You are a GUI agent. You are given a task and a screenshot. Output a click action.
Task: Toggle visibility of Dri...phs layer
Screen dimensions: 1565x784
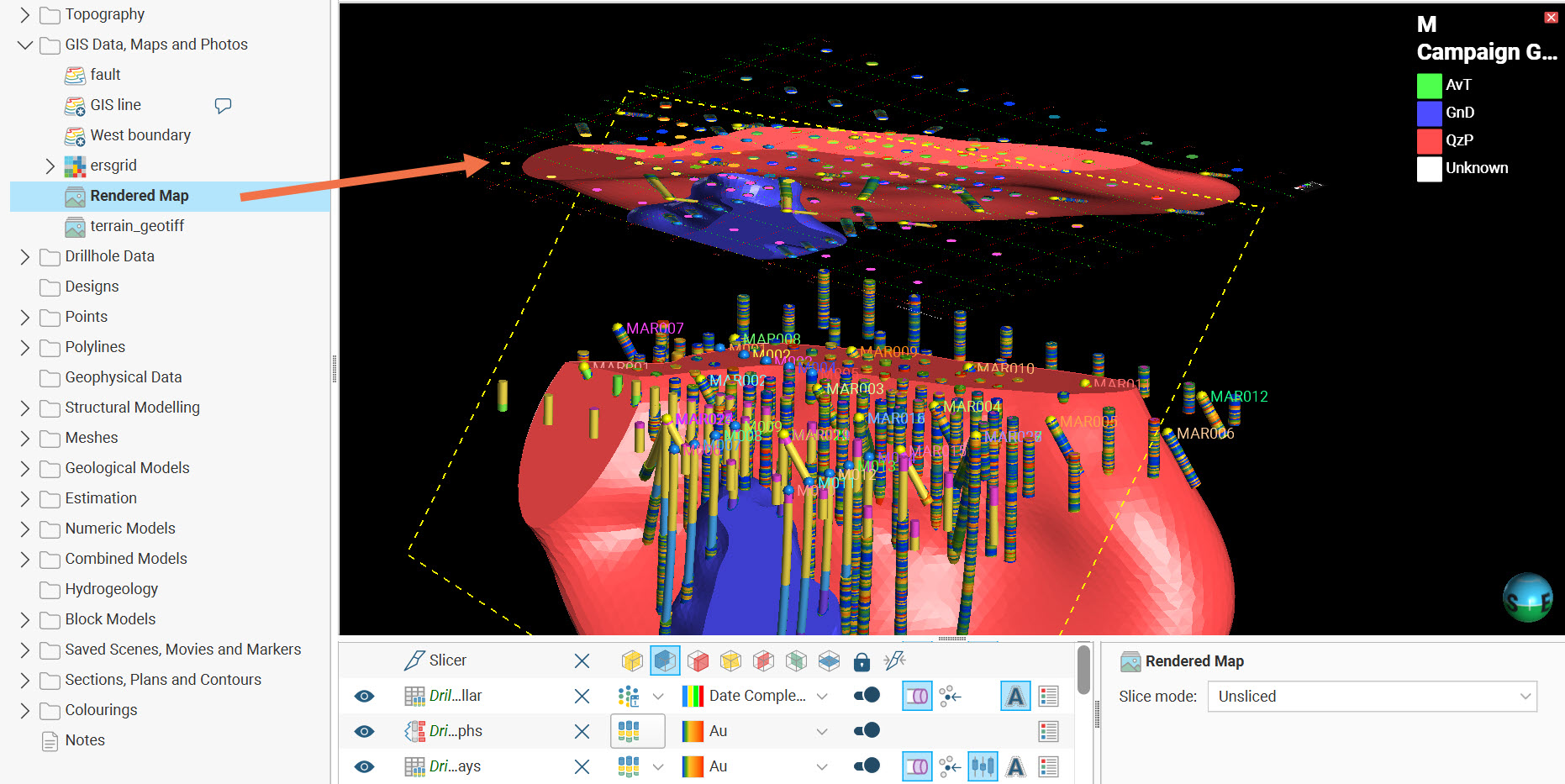tap(364, 731)
